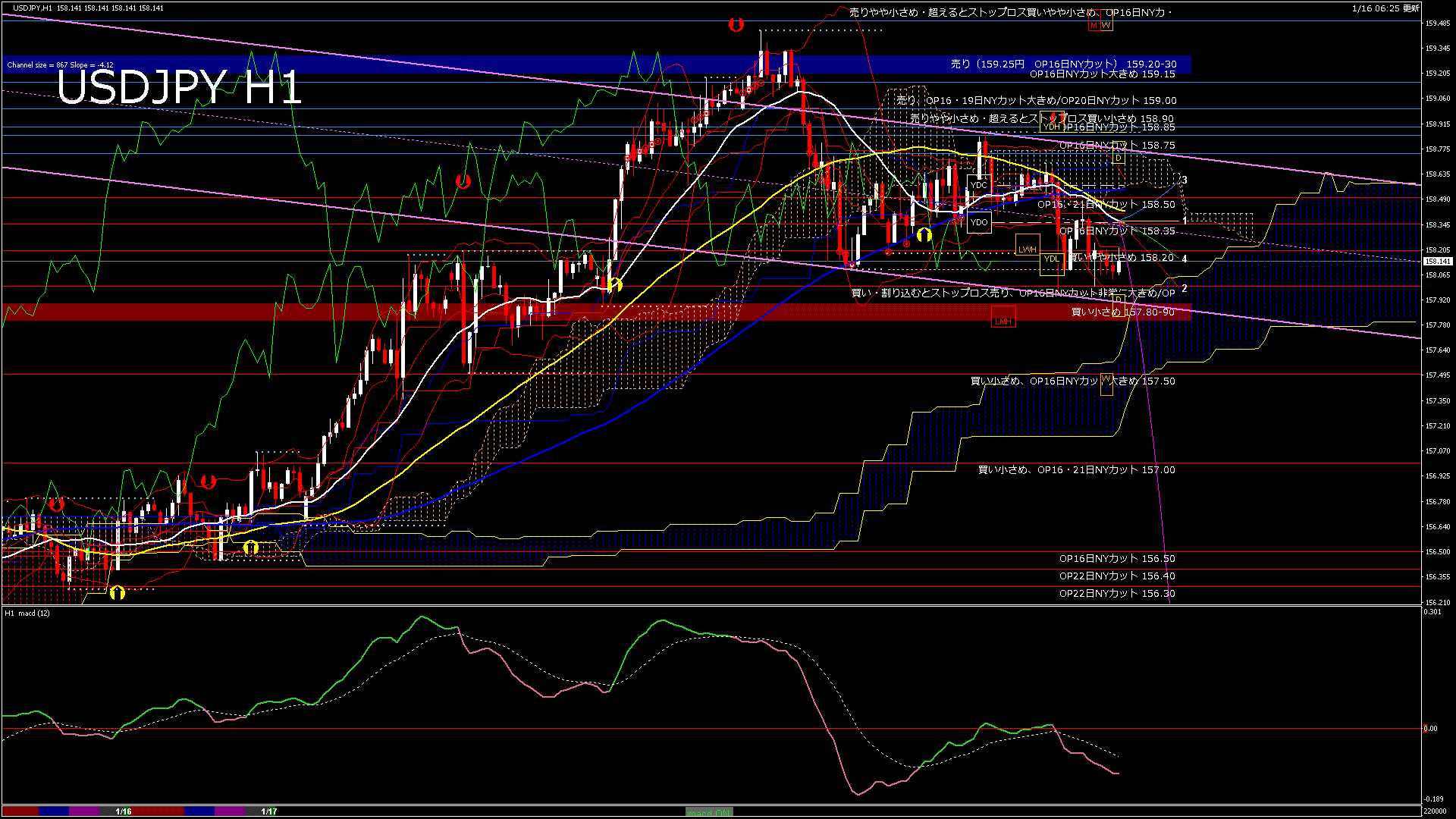This screenshot has height=819, width=1456.
Task: Select the orange LWH marker box
Action: tap(1028, 249)
